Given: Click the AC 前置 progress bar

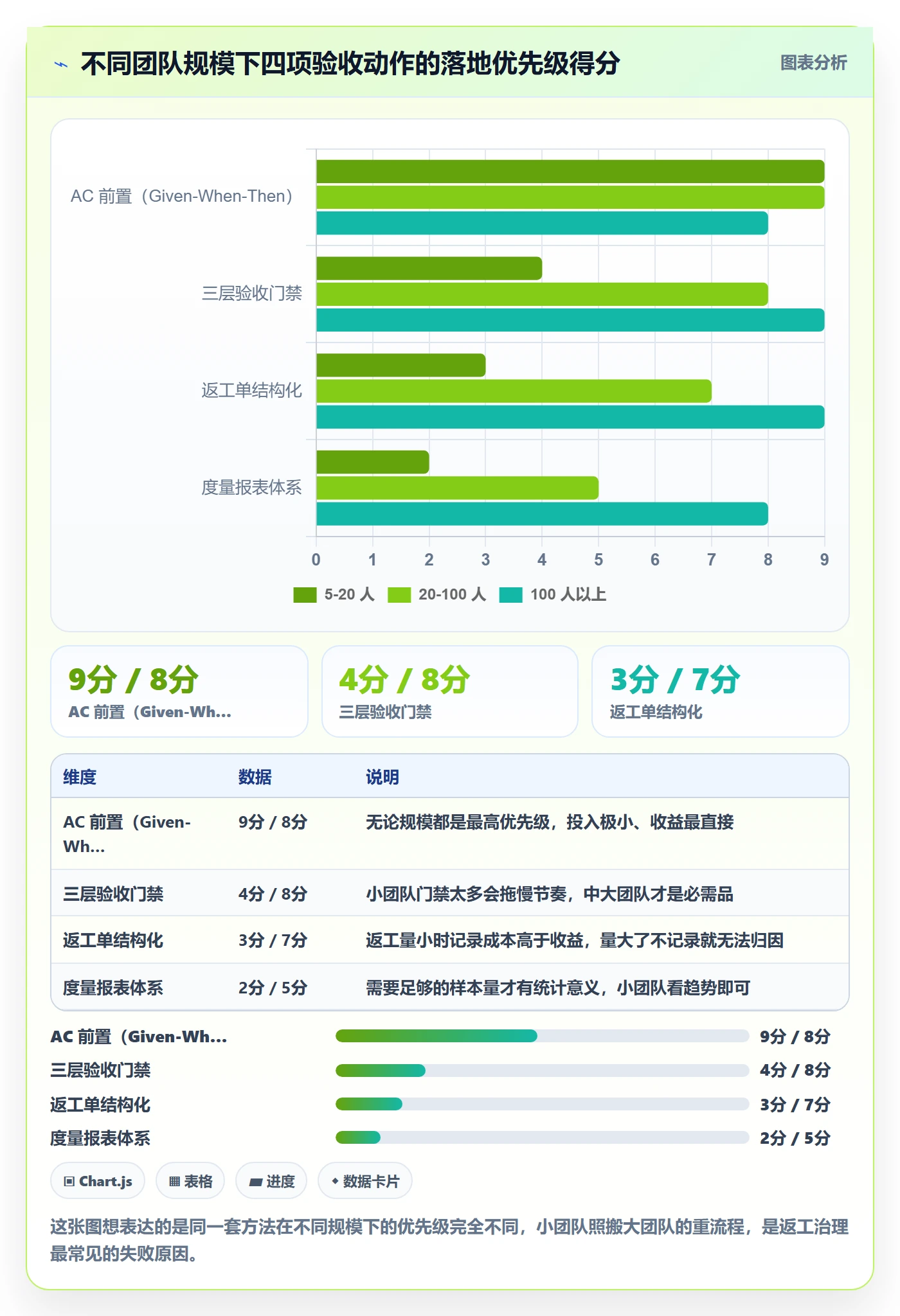Looking at the screenshot, I should pyautogui.click(x=542, y=1036).
